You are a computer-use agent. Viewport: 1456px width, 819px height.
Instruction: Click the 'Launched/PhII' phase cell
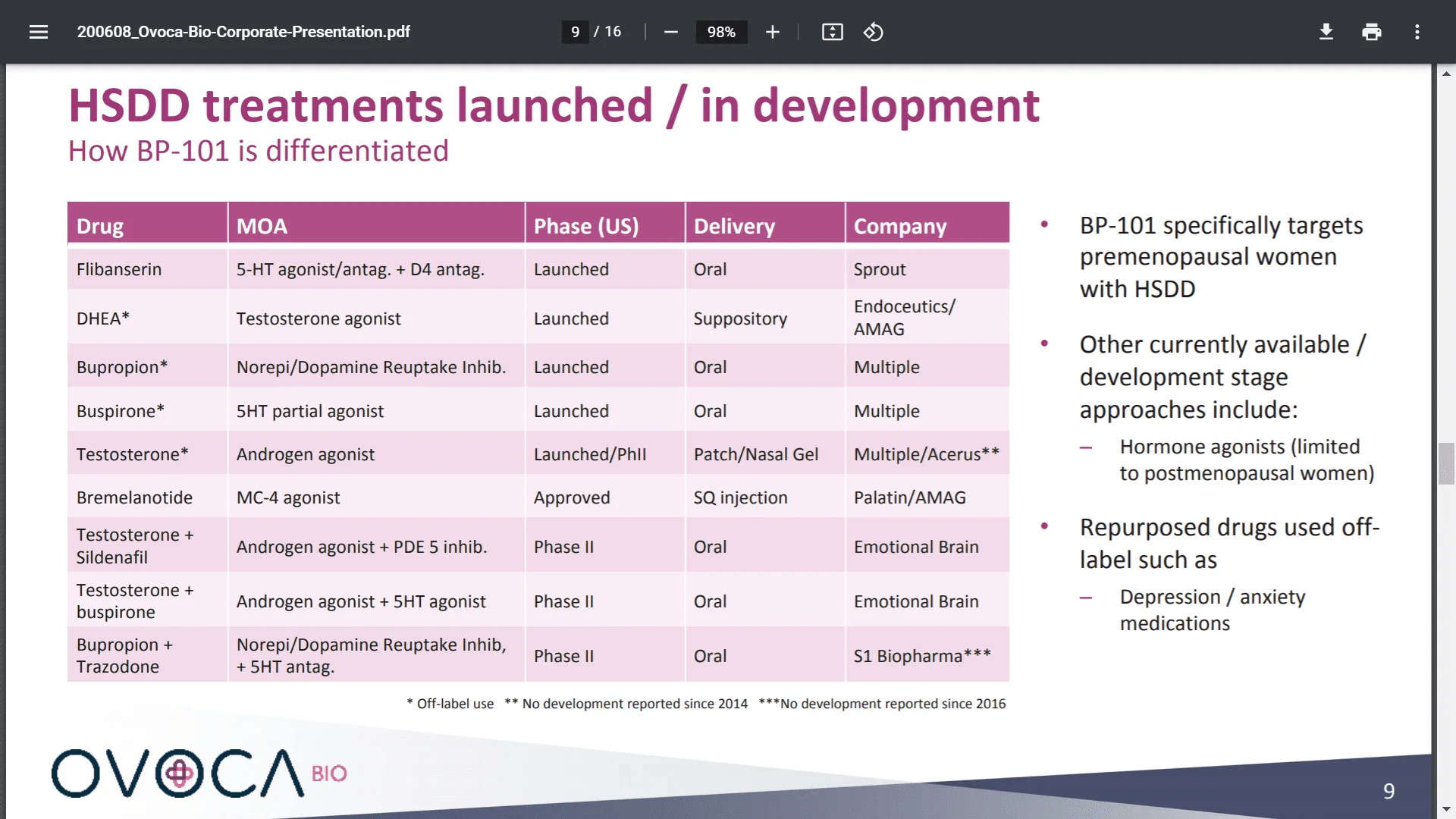coord(605,454)
